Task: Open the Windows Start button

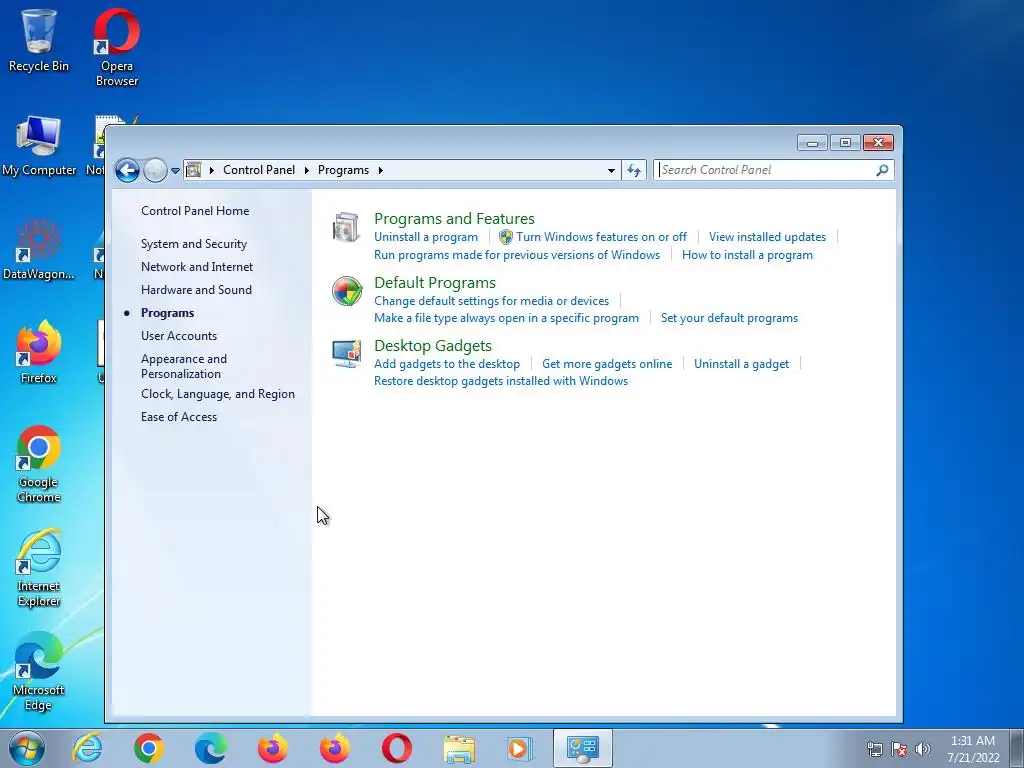Action: click(x=27, y=748)
